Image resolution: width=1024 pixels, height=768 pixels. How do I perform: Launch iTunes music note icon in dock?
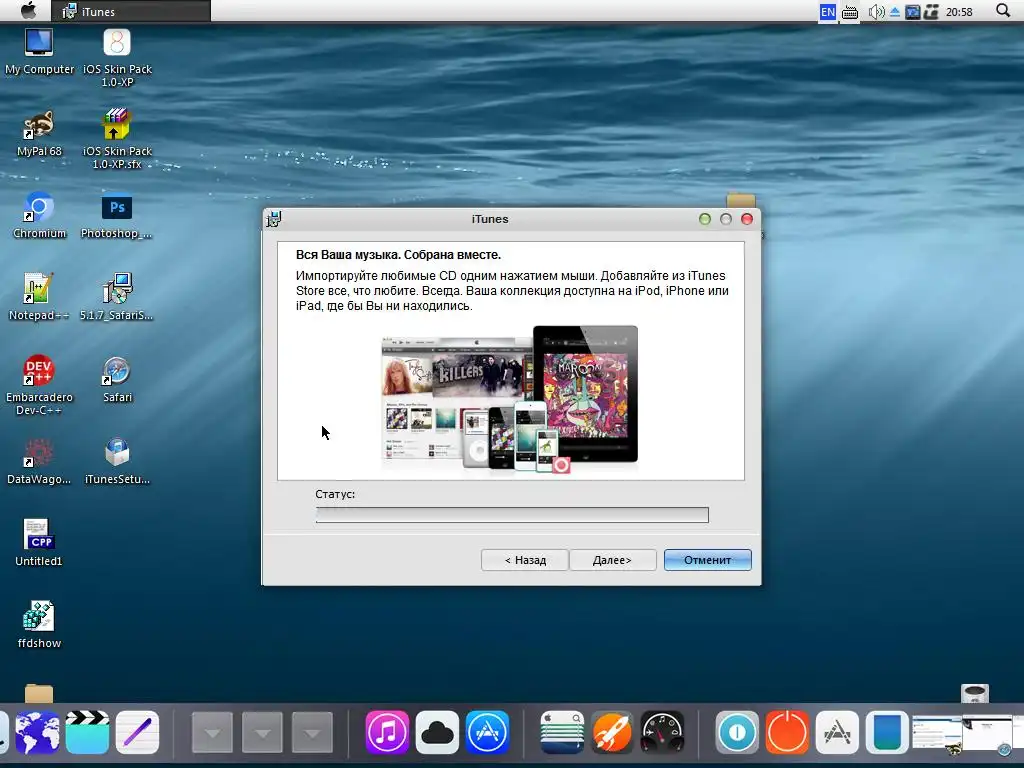tap(387, 733)
